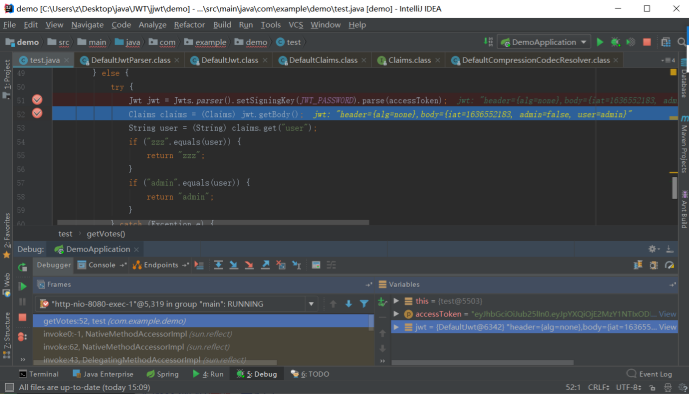Open the File menu

coord(9,25)
